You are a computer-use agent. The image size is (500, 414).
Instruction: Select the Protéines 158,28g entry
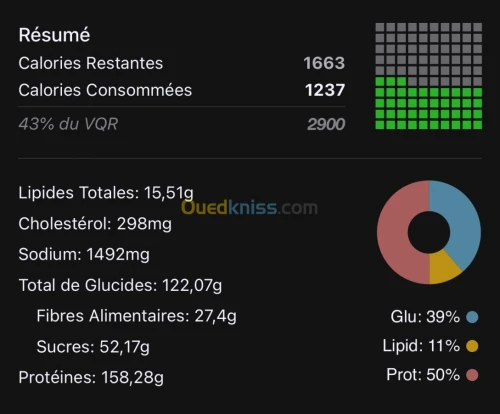coord(91,378)
